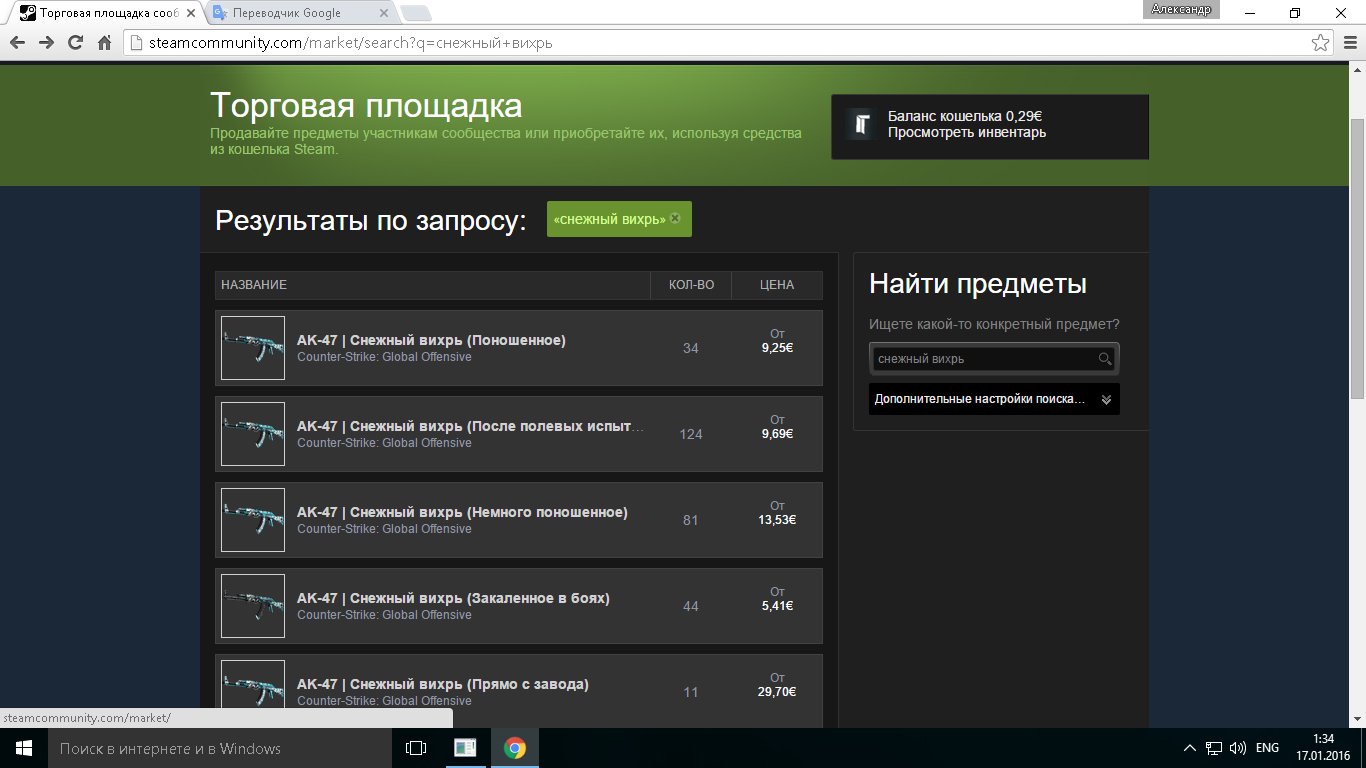Open the clock showing 1:34 17.01.2016

click(1323, 747)
